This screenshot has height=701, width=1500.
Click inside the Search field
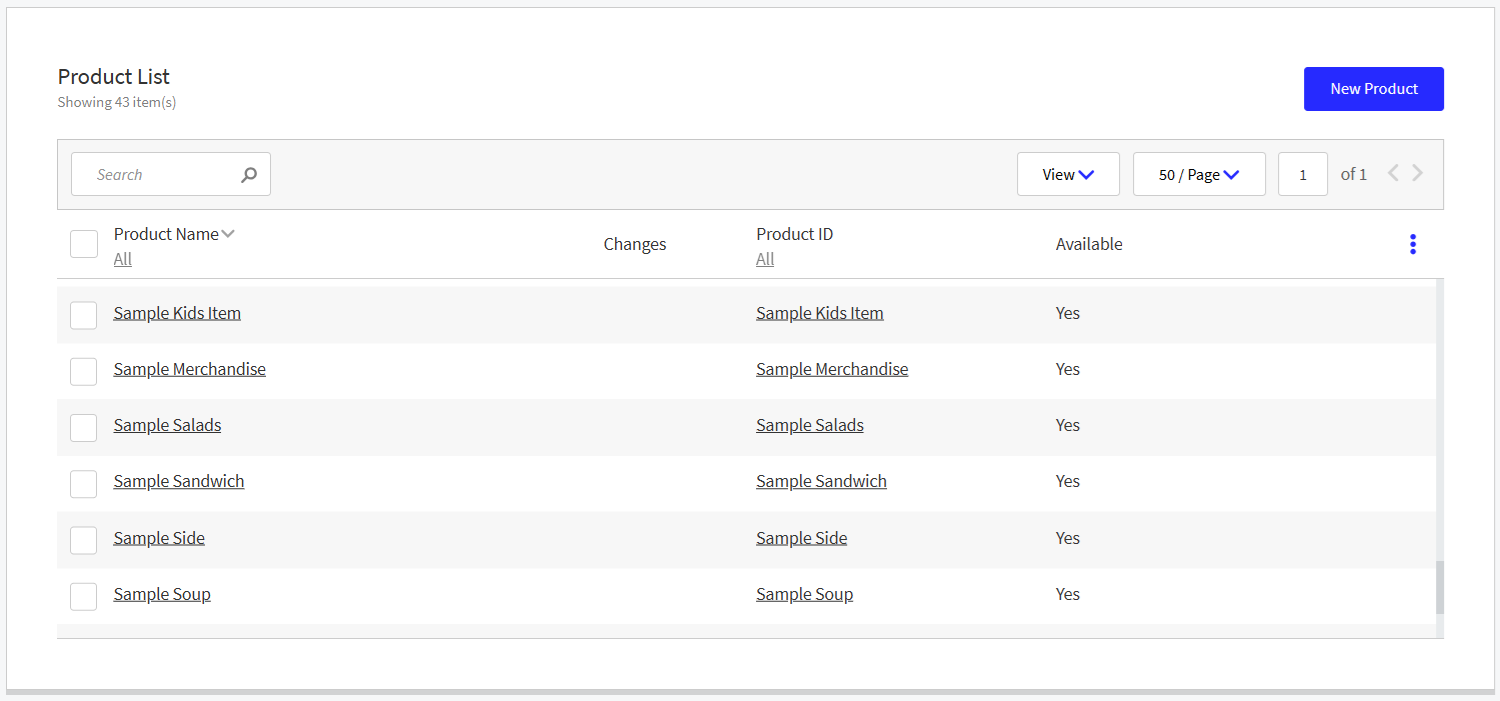coord(150,173)
